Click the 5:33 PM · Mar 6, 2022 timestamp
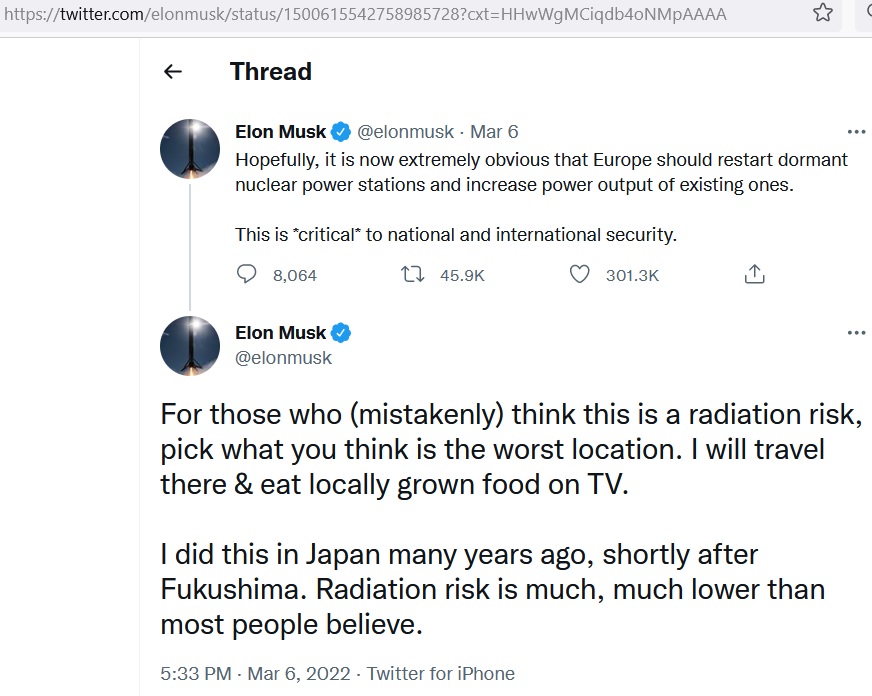Screen dimensions: 872x696 (256, 674)
